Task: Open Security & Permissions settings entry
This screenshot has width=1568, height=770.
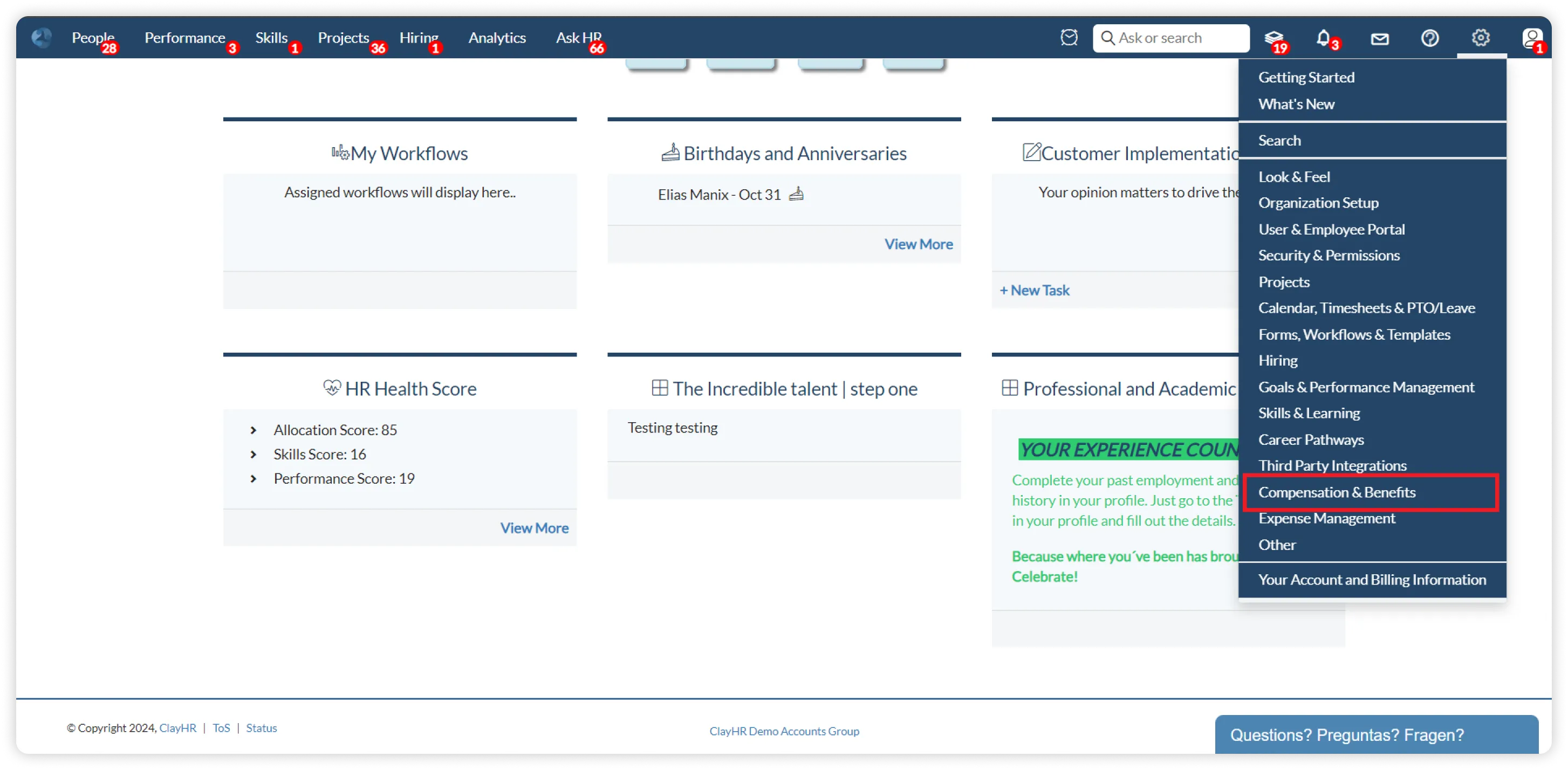Action: [1329, 255]
